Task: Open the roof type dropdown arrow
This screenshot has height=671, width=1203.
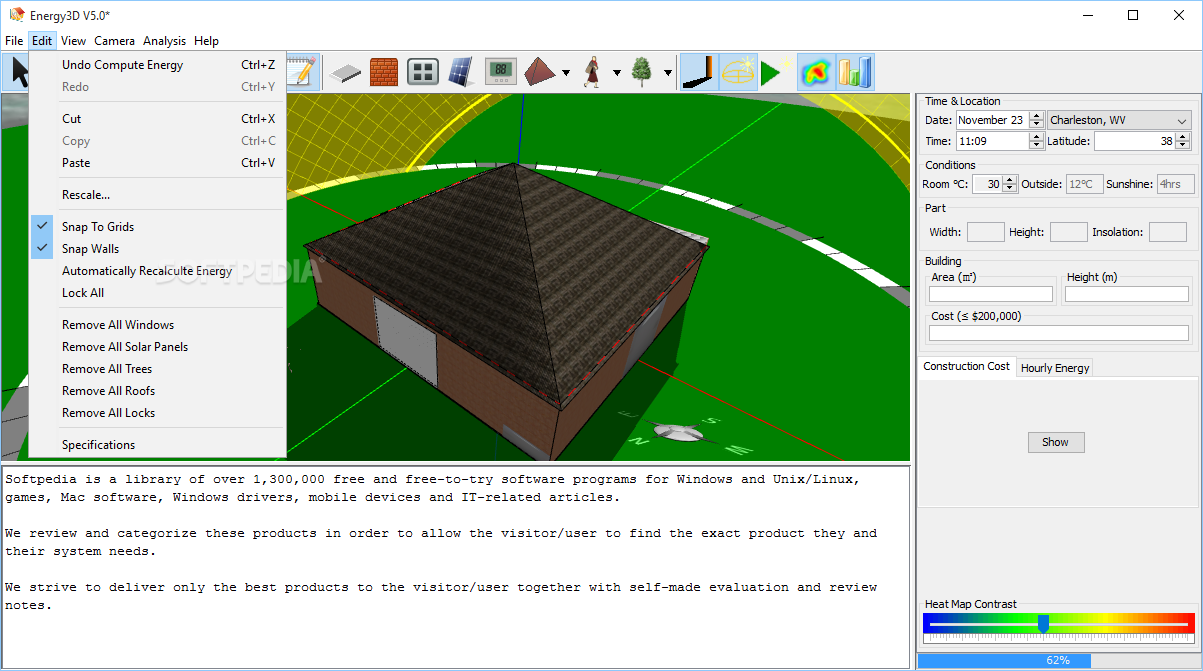Action: tap(566, 73)
